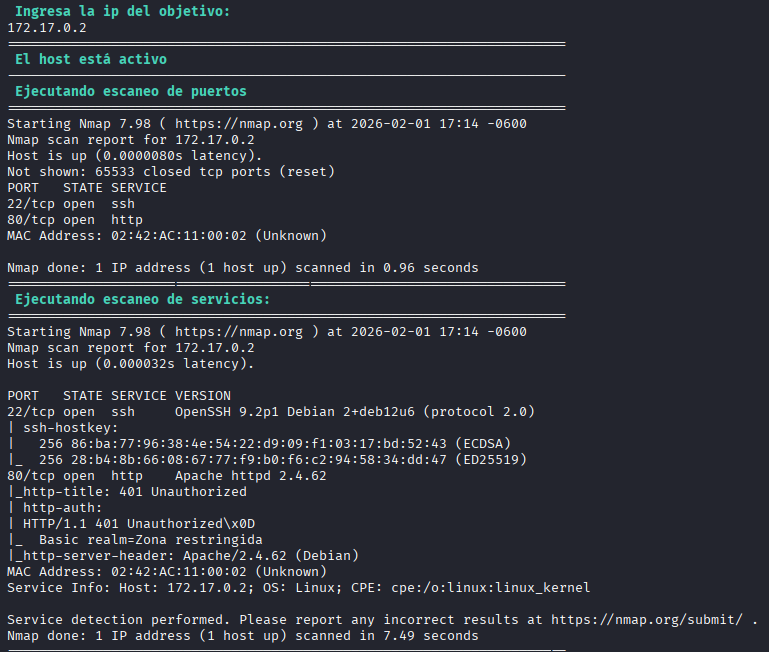The height and width of the screenshot is (652, 769).
Task: Click the http-server-header Apache/2.4.62 (Debian) line
Action: (x=183, y=556)
